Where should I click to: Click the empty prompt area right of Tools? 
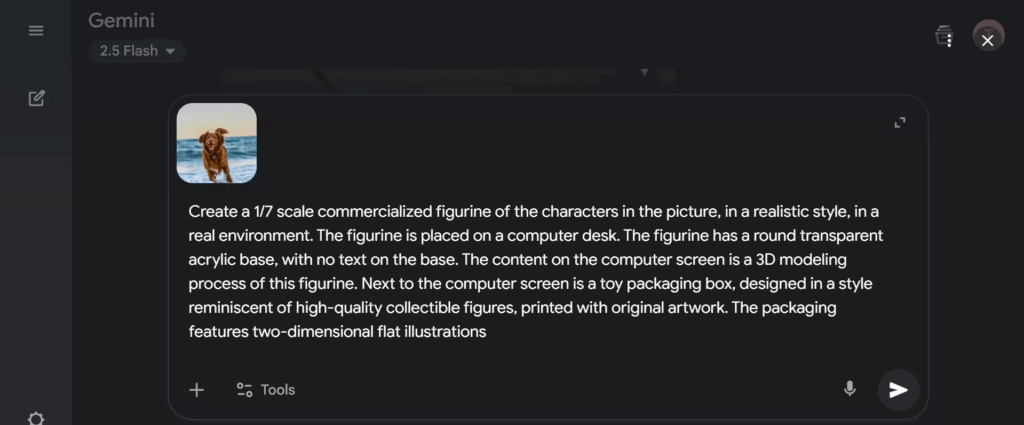[x=560, y=390]
